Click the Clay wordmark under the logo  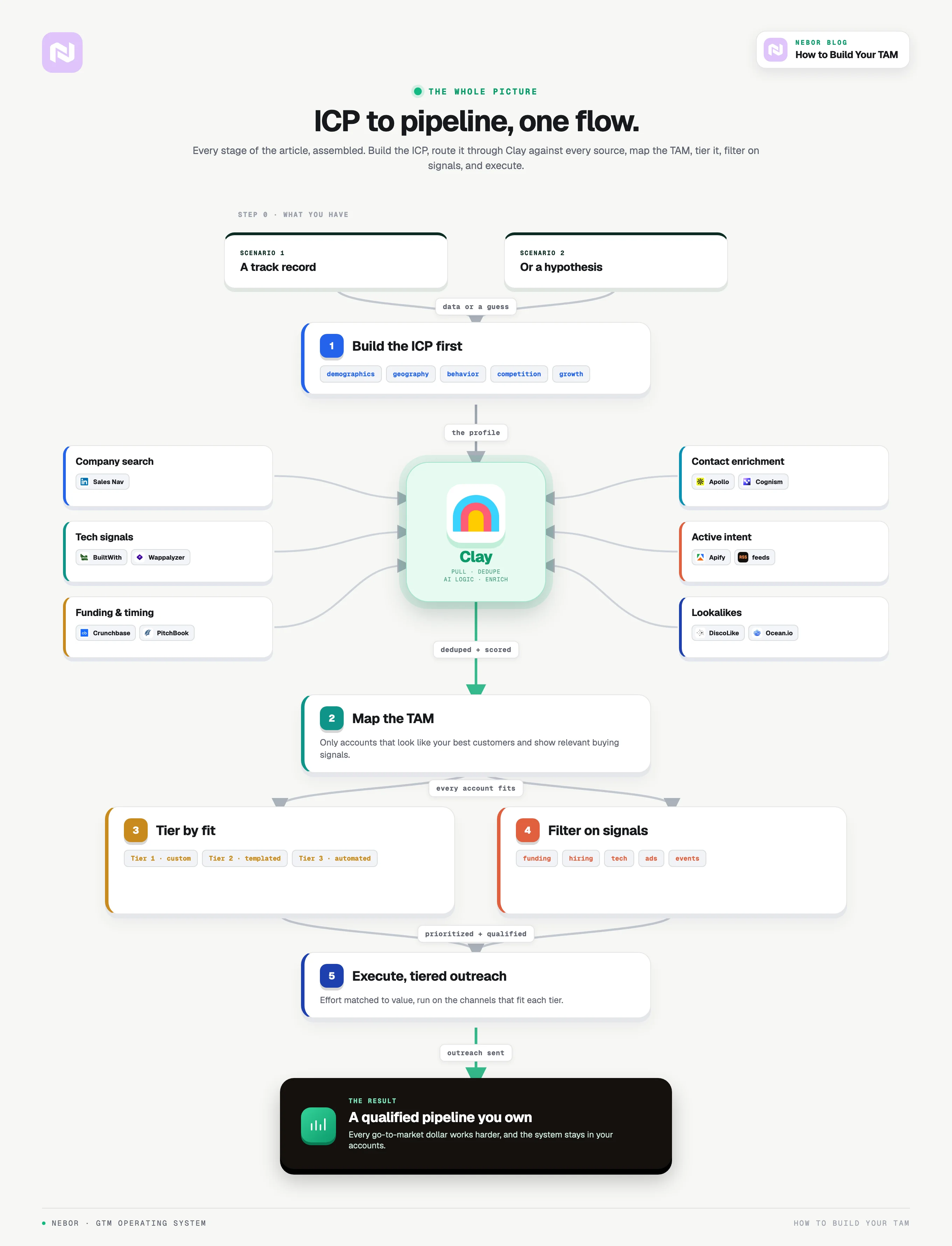pyautogui.click(x=476, y=557)
